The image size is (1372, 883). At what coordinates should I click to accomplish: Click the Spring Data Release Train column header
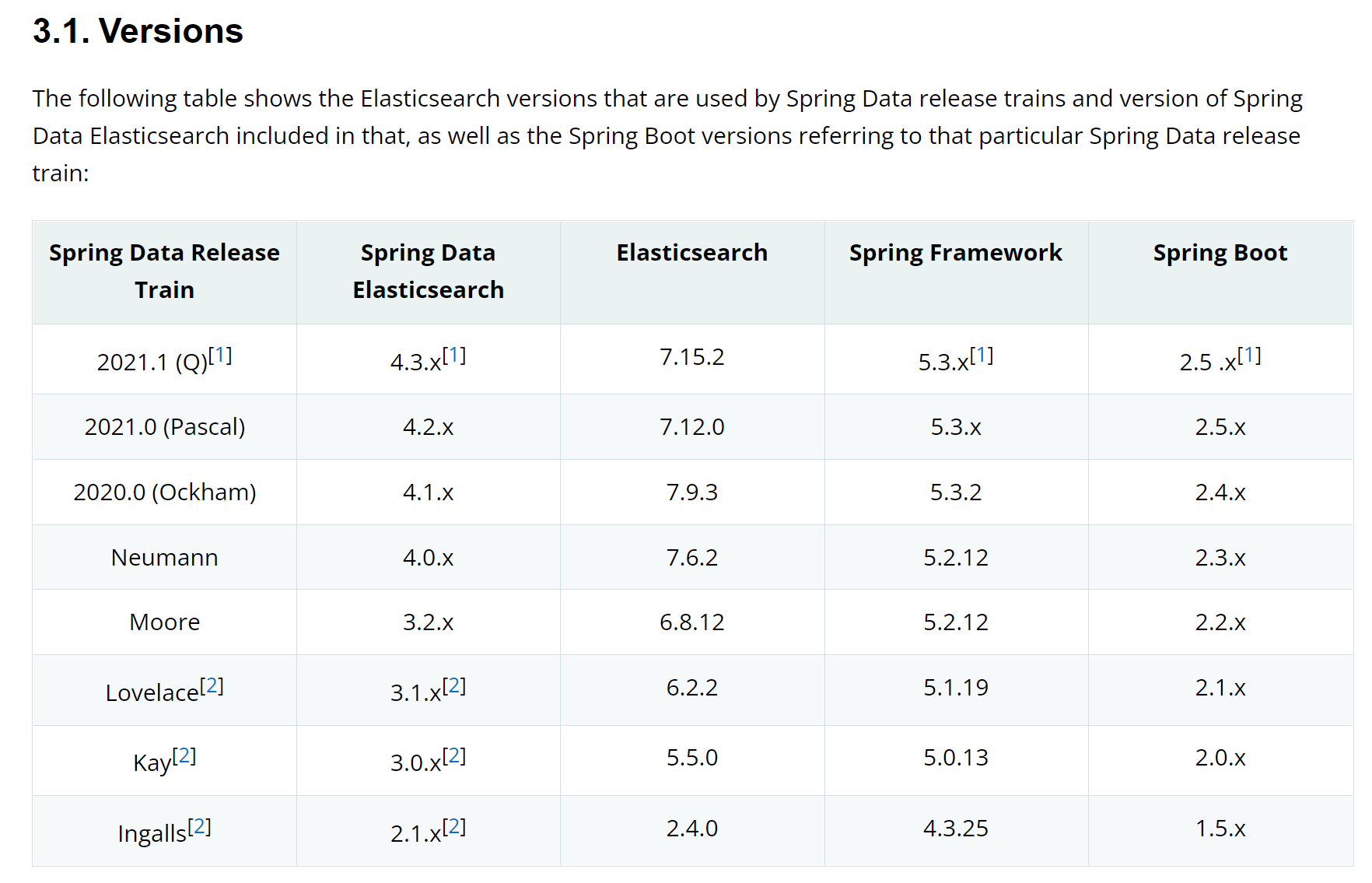pyautogui.click(x=164, y=271)
